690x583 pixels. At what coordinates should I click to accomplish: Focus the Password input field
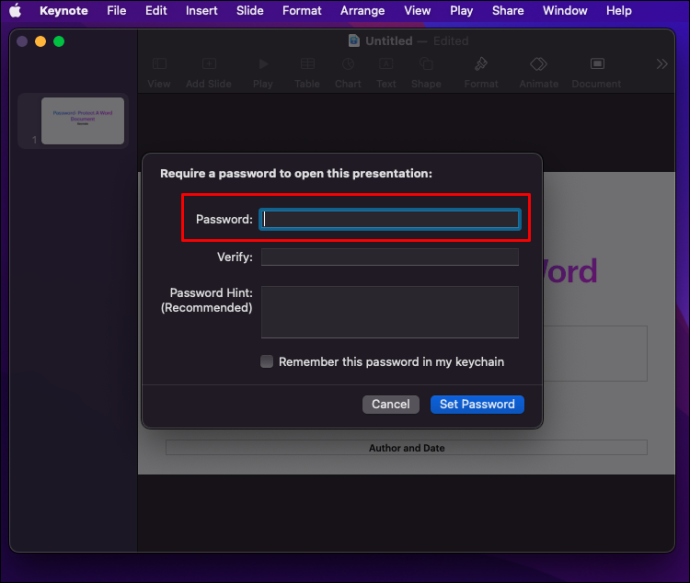pyautogui.click(x=390, y=219)
